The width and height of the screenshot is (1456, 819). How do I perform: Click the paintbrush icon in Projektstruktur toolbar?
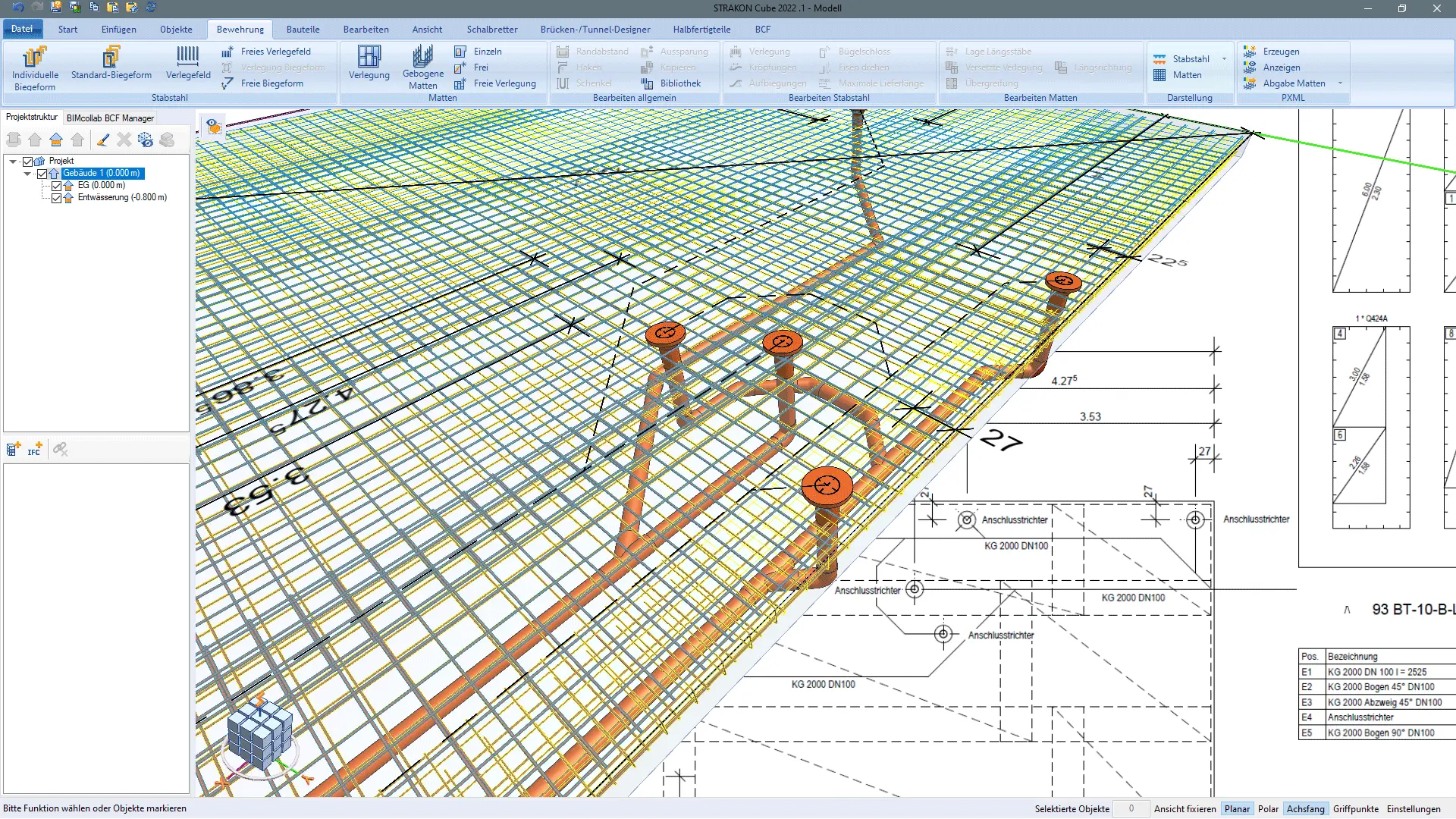coord(103,140)
